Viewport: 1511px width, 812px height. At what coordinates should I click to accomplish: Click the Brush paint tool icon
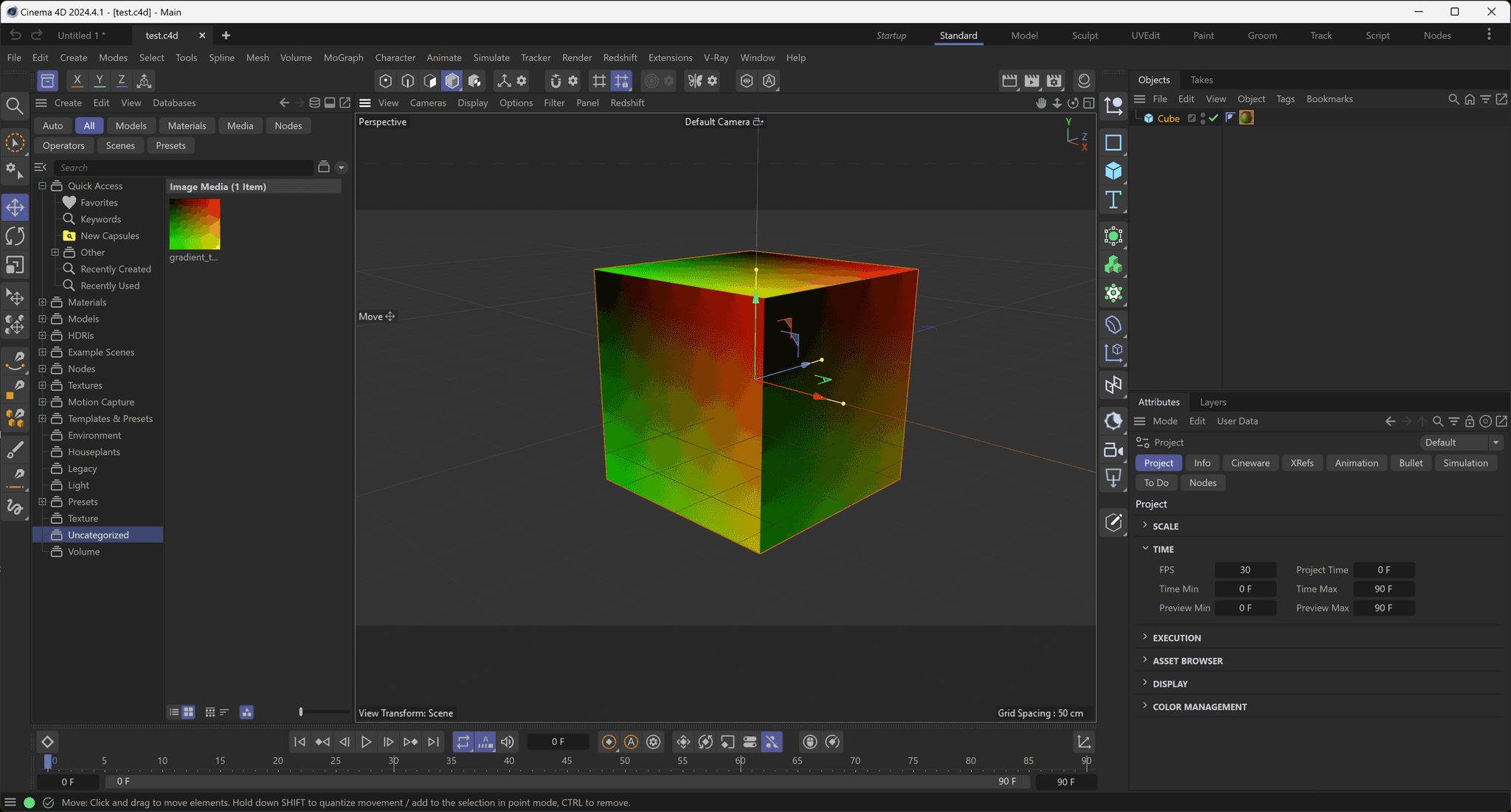[15, 448]
